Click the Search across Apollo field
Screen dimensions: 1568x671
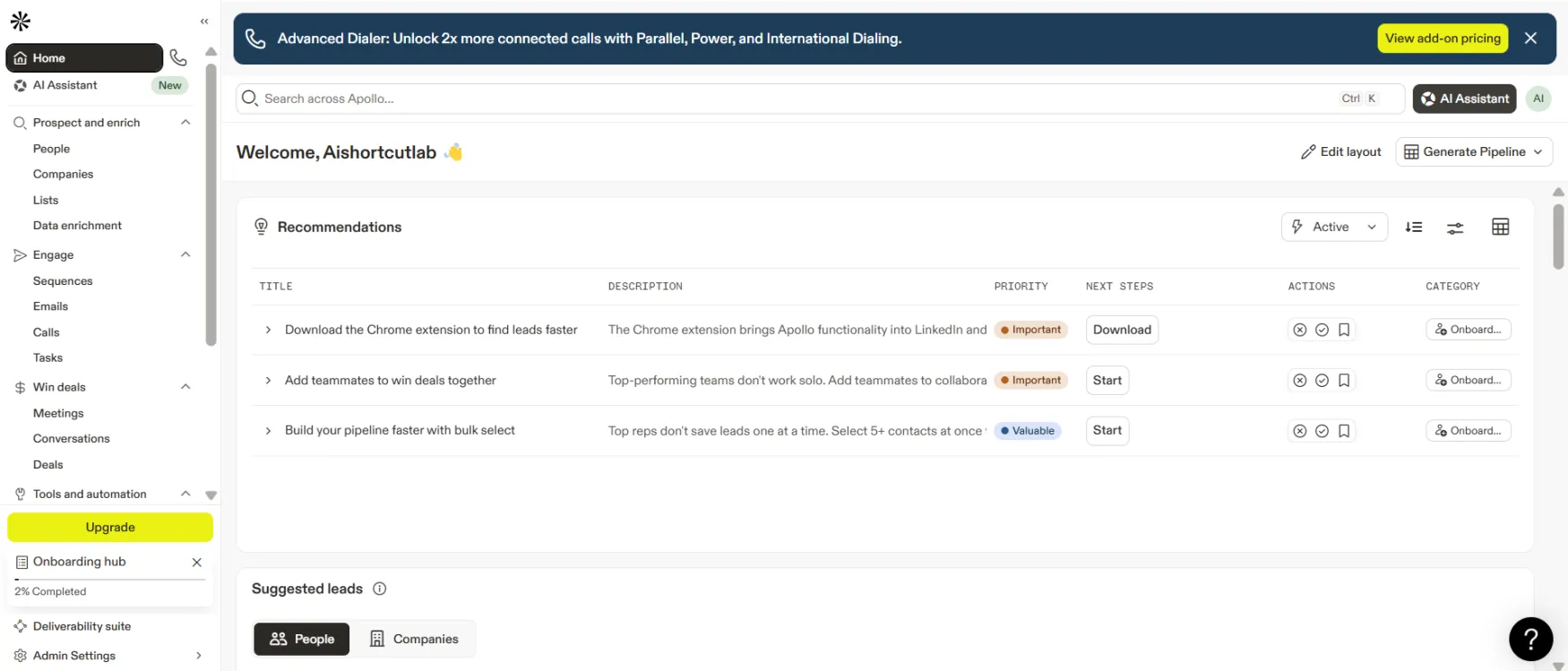[x=788, y=99]
